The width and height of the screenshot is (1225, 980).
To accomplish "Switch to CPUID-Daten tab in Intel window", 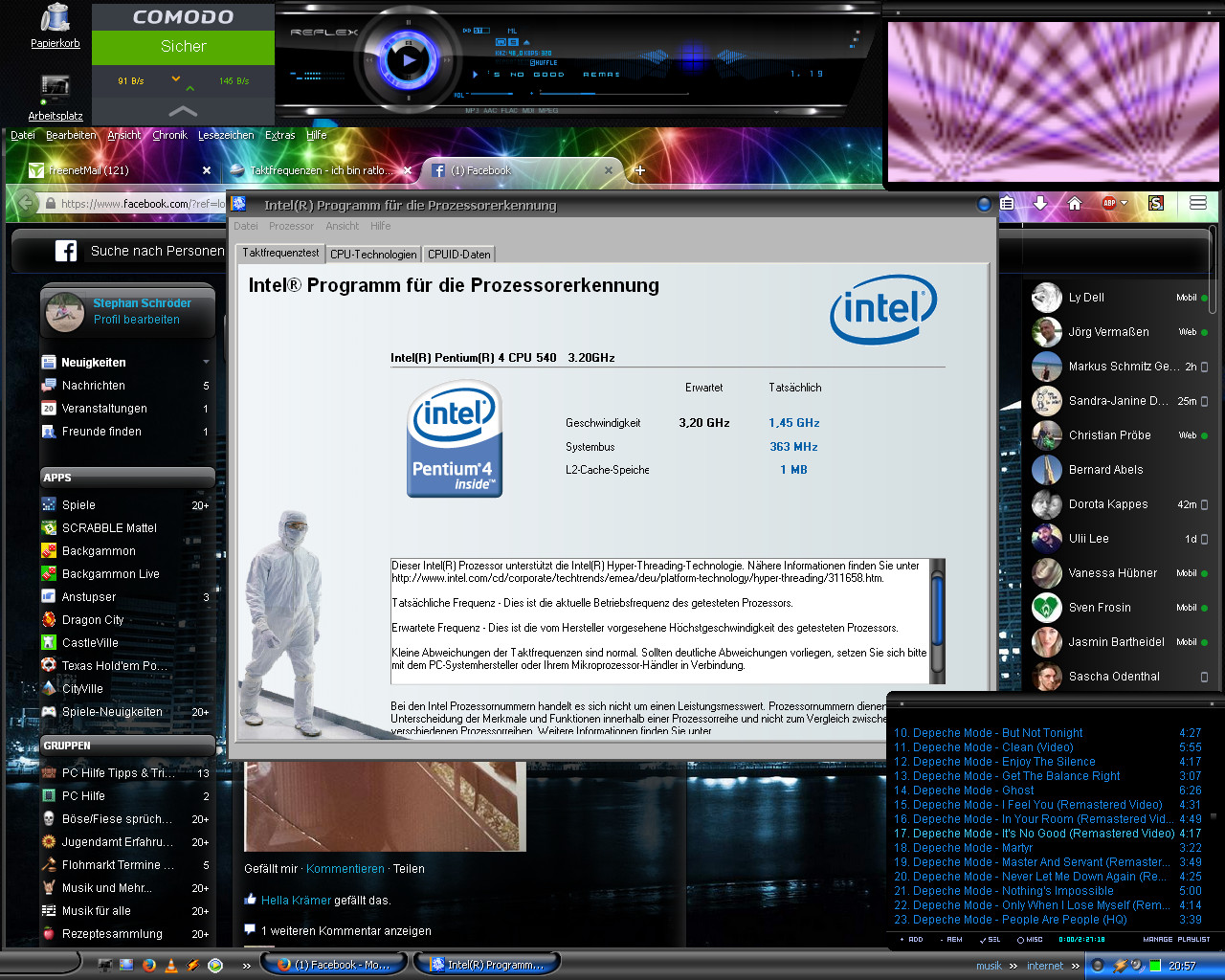I will 459,255.
